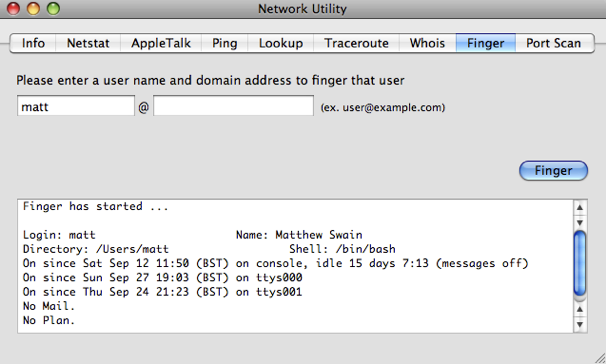Select the AppleTalk tab
606x364 pixels.
click(161, 43)
